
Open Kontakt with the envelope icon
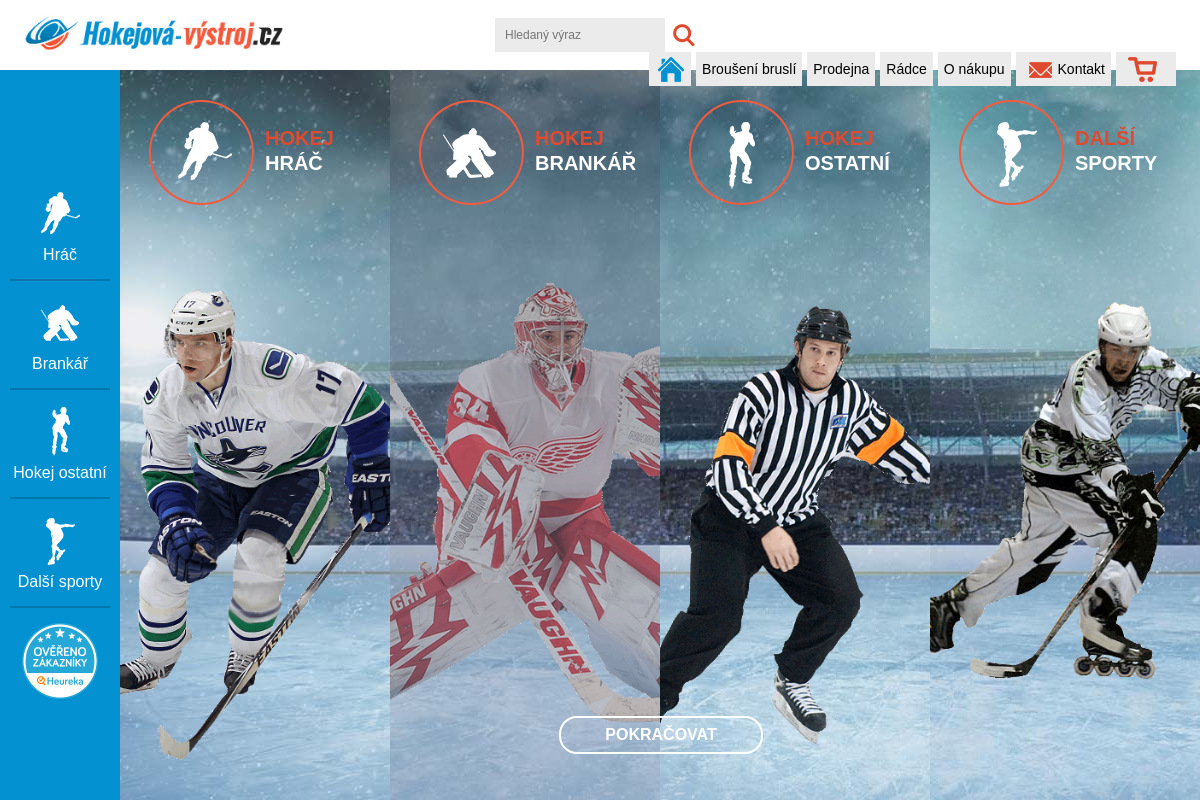click(1064, 69)
